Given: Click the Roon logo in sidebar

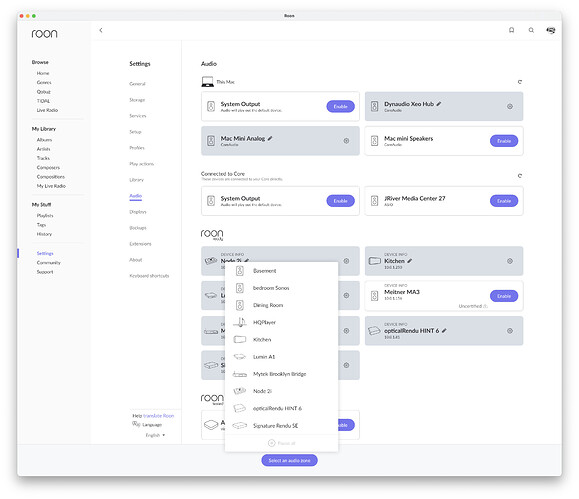Looking at the screenshot, I should click(44, 34).
